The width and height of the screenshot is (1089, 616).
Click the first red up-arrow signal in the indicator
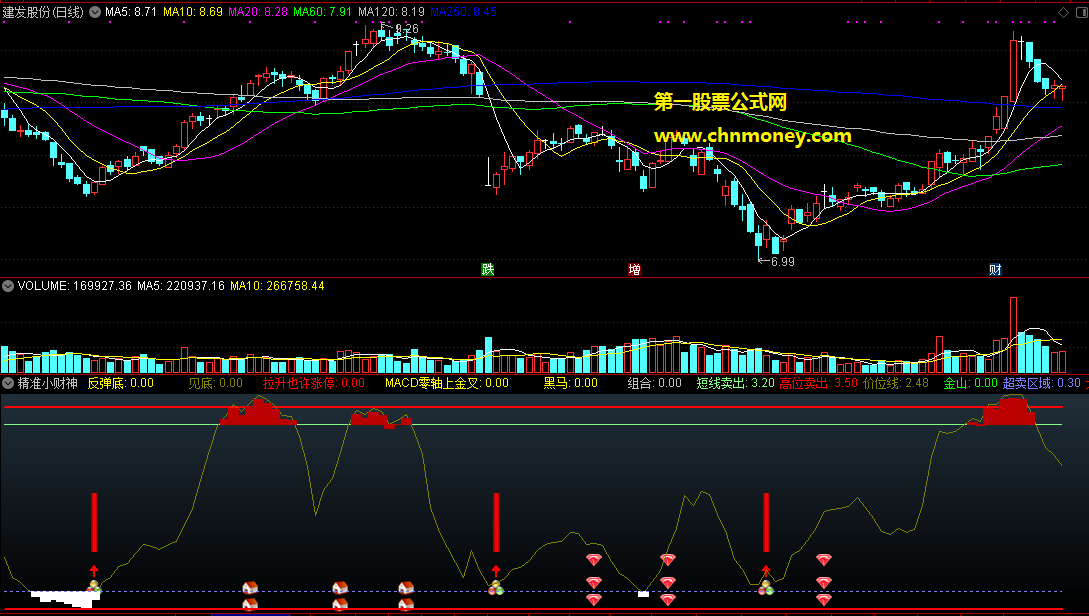click(x=94, y=572)
